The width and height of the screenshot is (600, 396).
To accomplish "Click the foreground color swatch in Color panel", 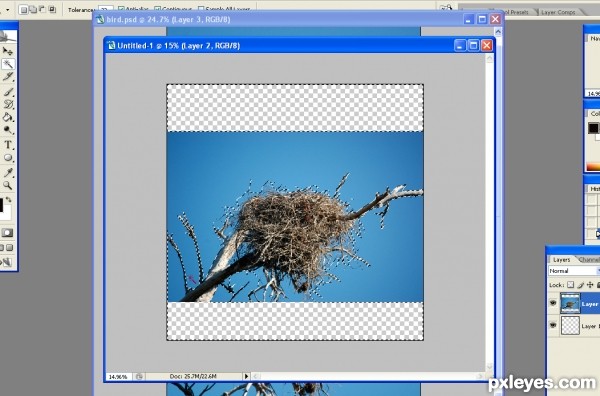I will [593, 128].
